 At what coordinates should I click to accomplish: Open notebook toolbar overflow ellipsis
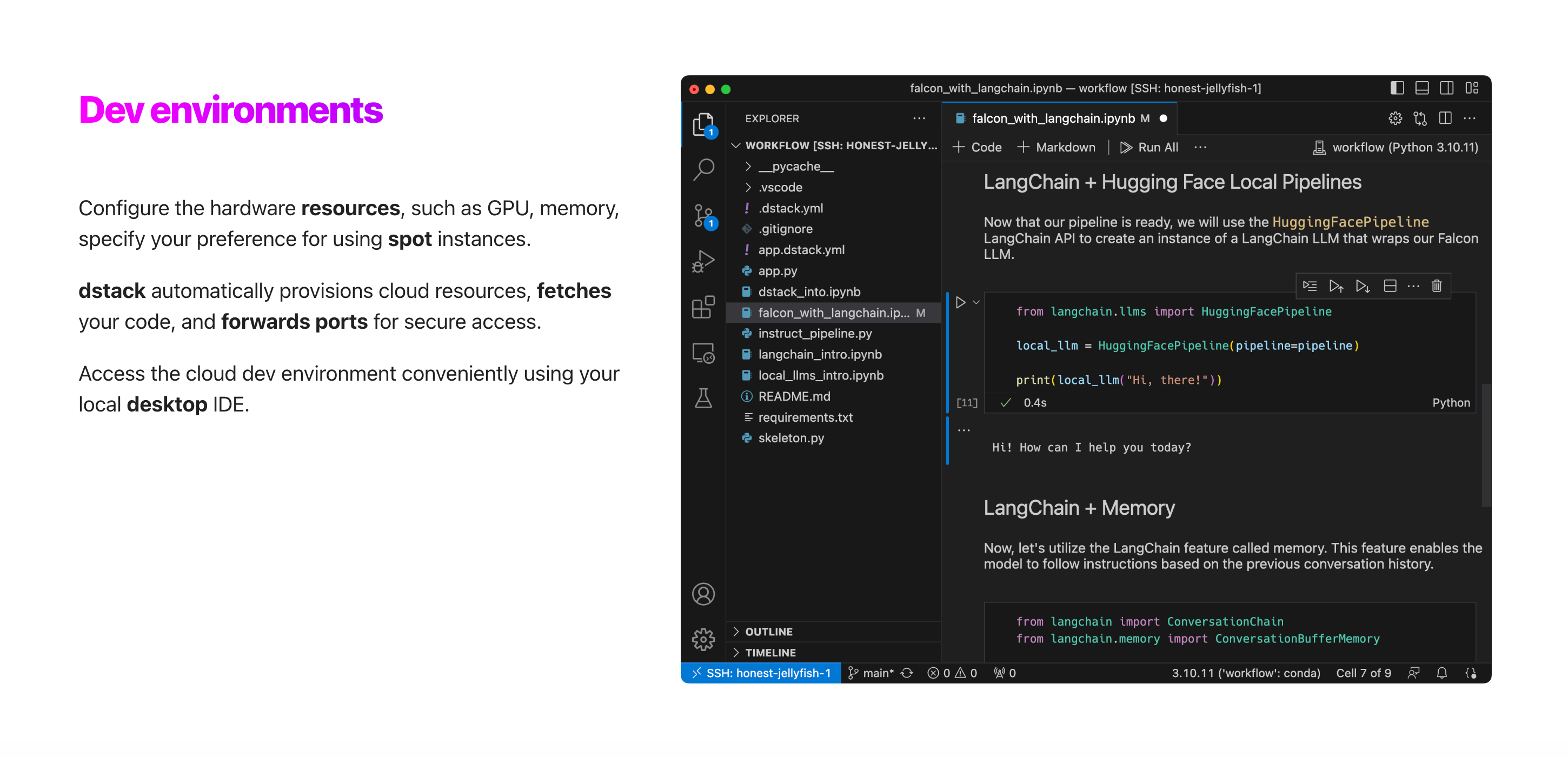coord(1200,147)
